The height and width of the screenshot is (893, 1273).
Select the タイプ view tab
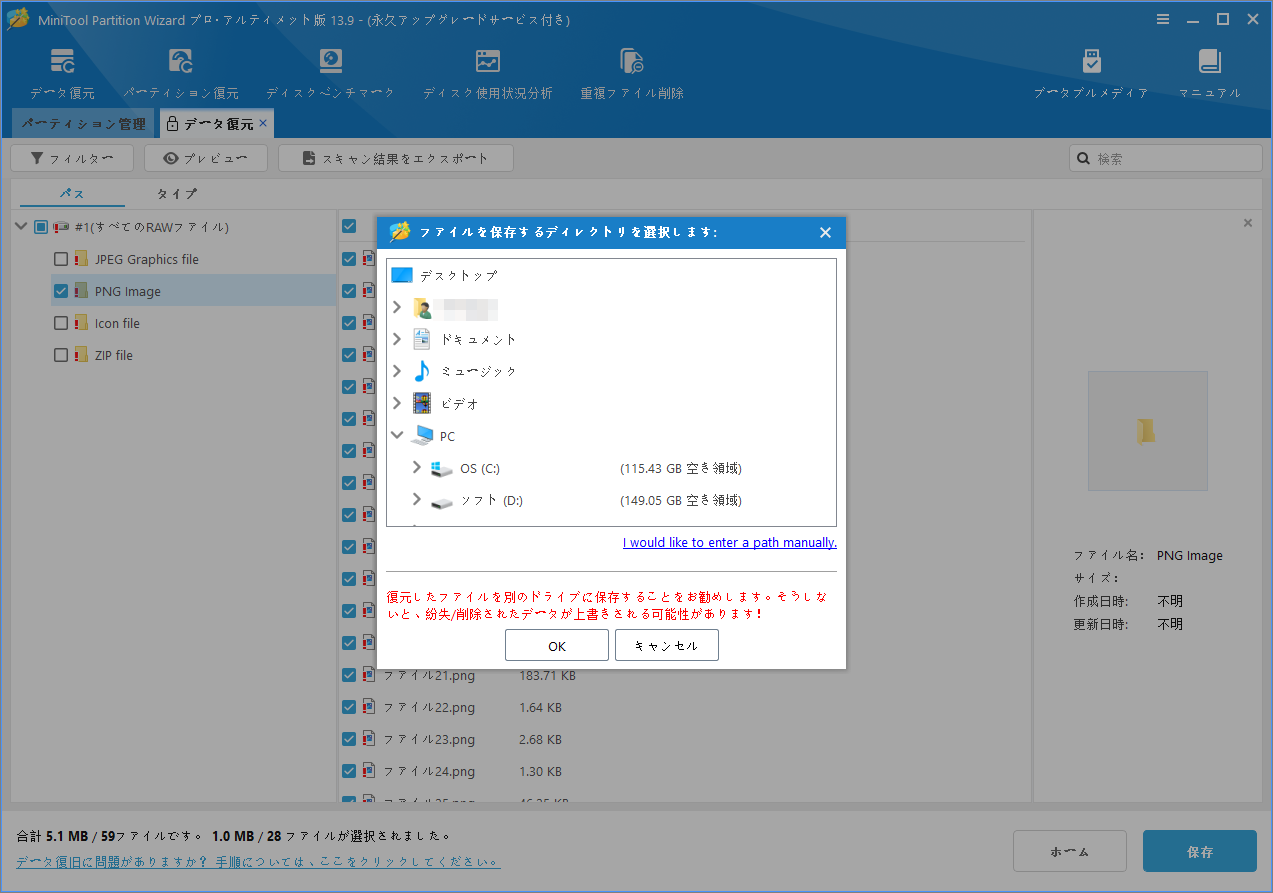(177, 193)
